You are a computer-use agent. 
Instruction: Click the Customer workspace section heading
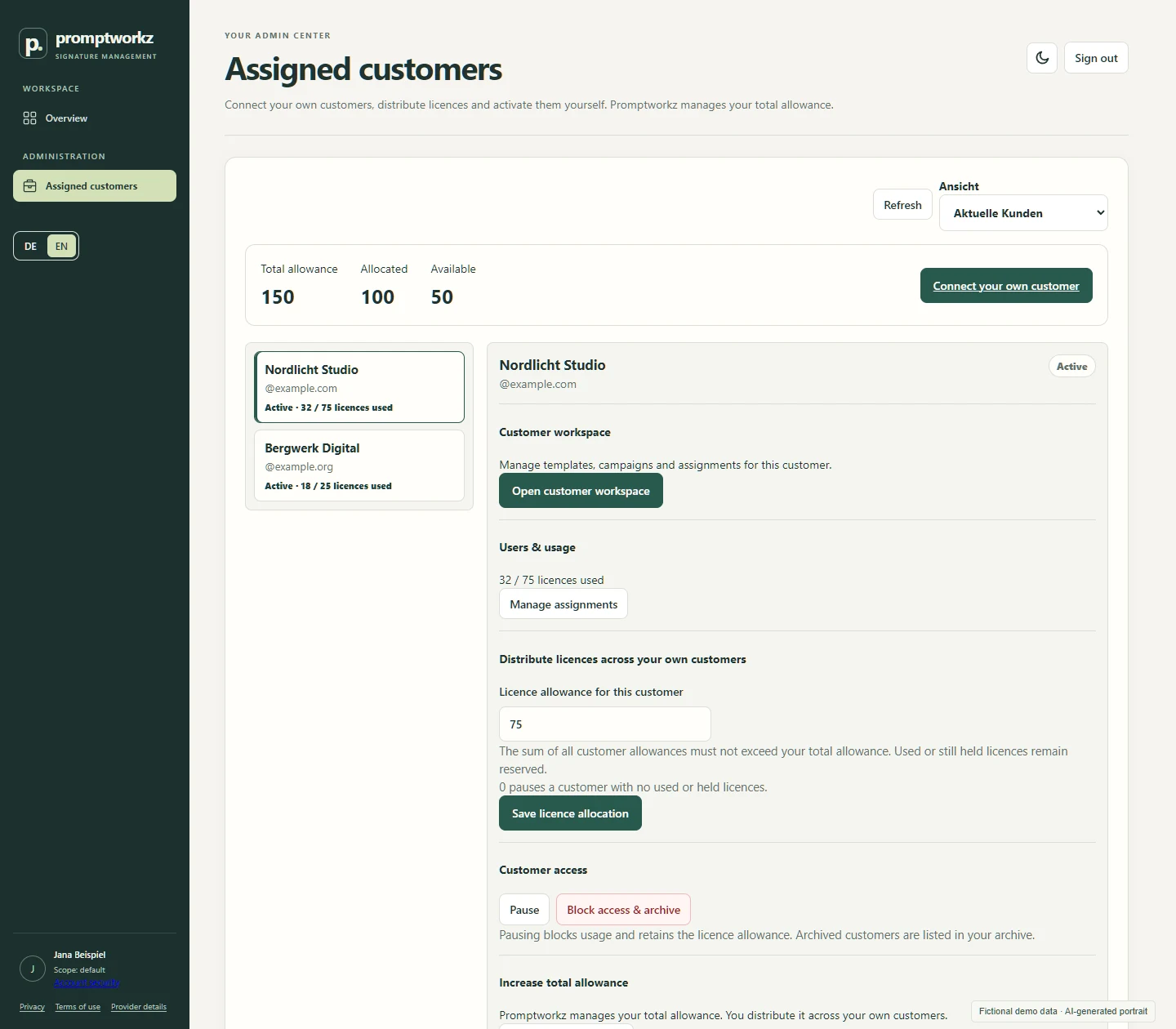pyautogui.click(x=555, y=432)
